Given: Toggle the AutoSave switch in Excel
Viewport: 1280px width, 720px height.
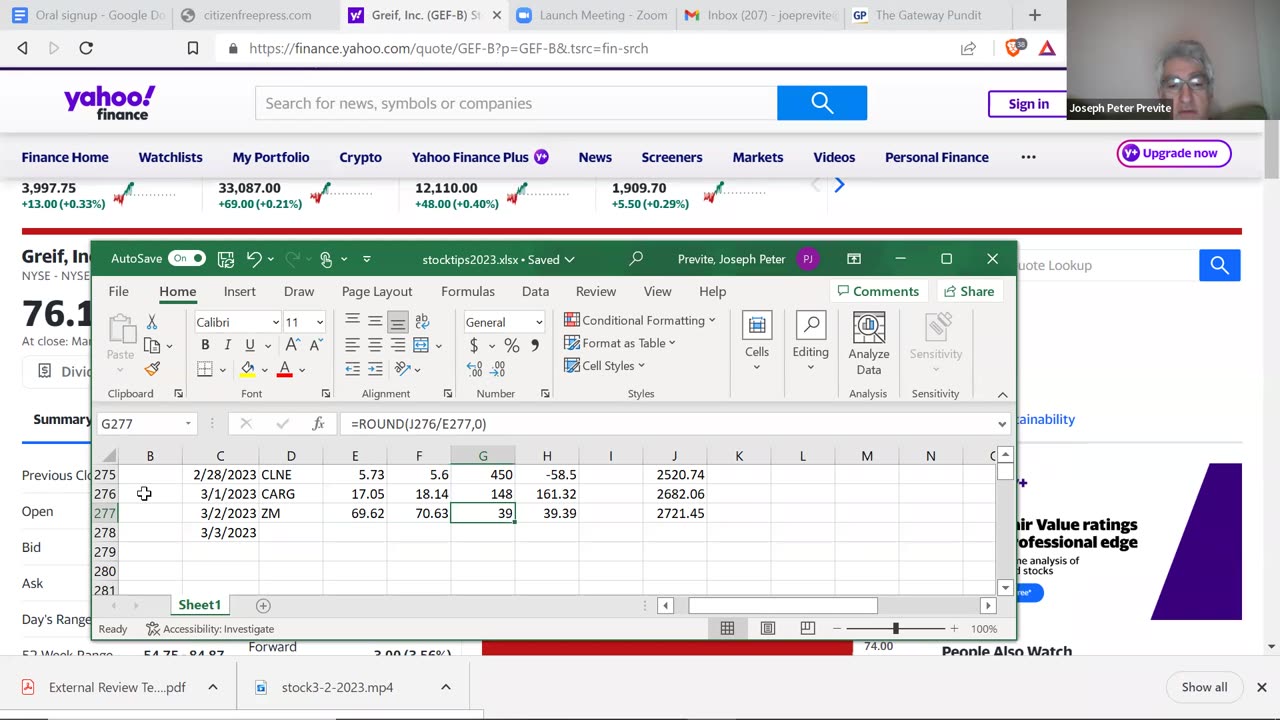Looking at the screenshot, I should tap(186, 258).
